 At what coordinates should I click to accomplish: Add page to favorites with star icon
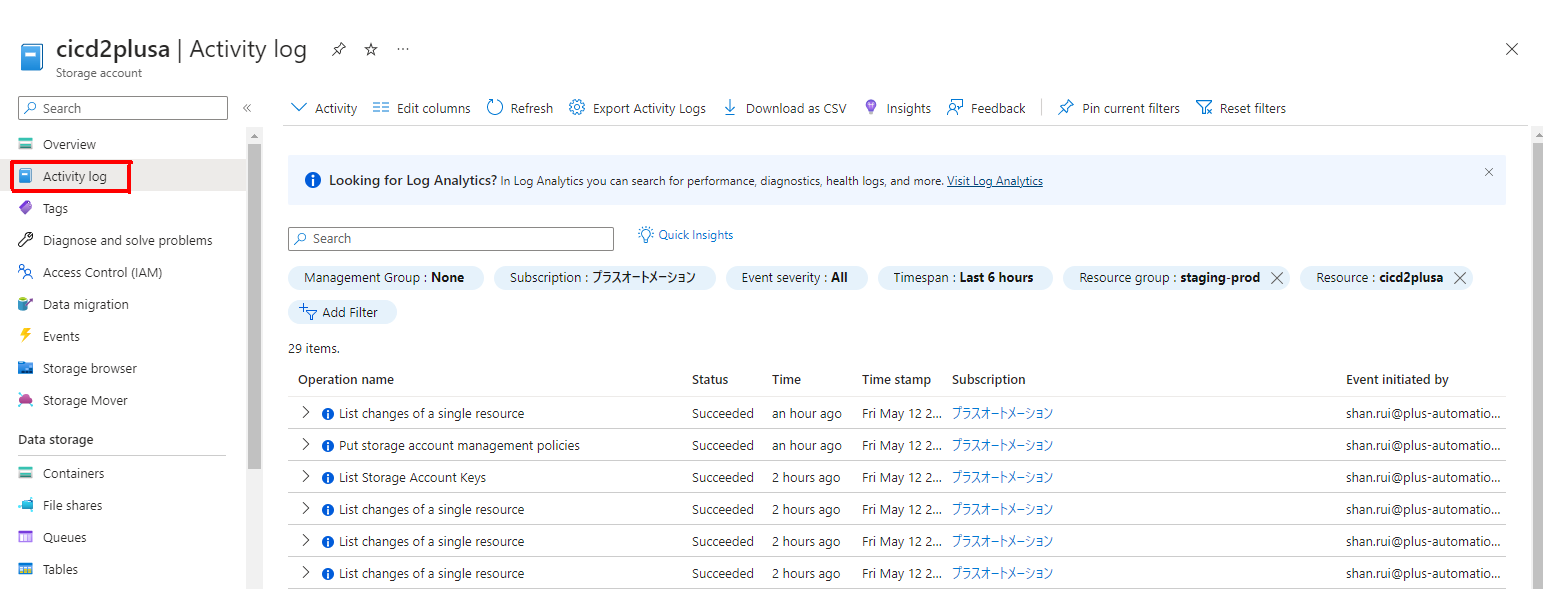point(371,49)
